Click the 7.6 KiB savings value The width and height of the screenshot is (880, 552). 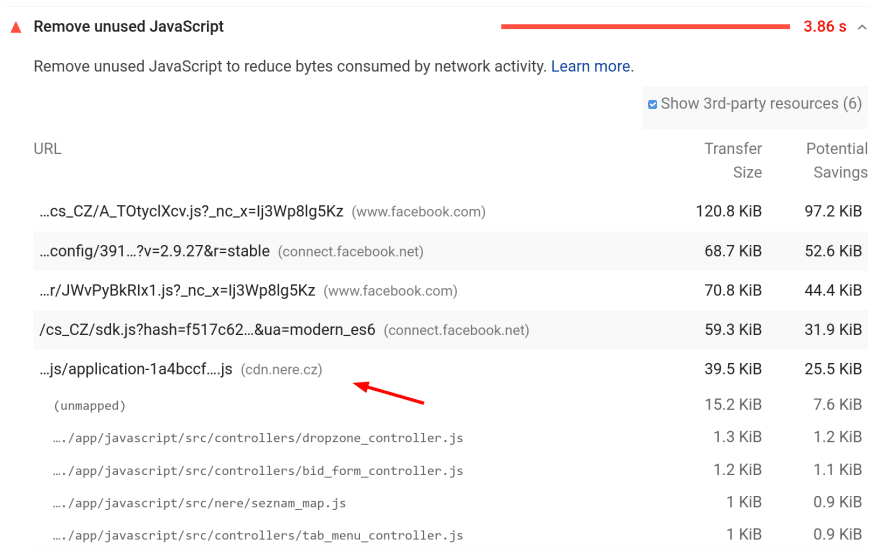coord(837,404)
